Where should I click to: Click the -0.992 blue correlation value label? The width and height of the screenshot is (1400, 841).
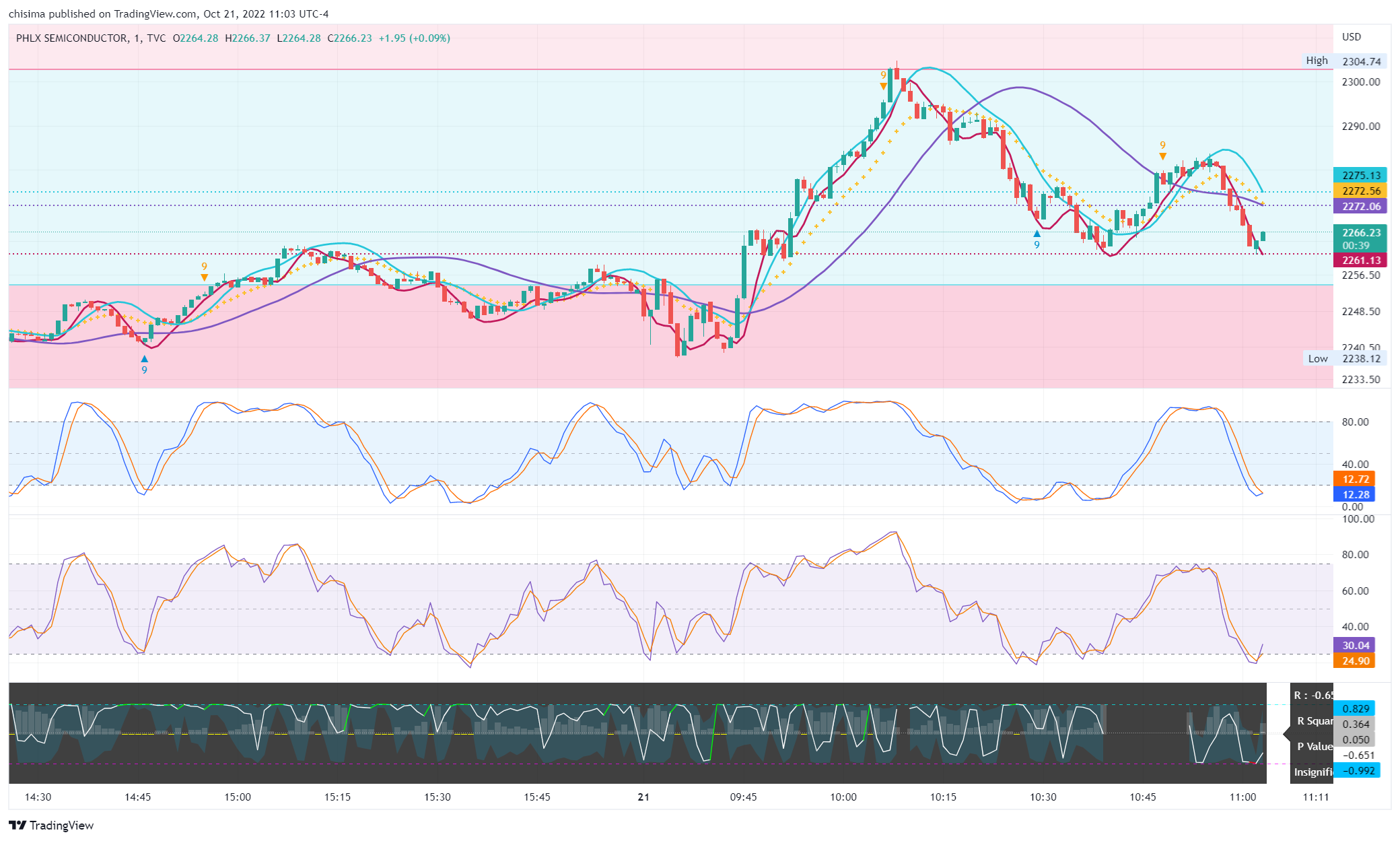pos(1359,770)
